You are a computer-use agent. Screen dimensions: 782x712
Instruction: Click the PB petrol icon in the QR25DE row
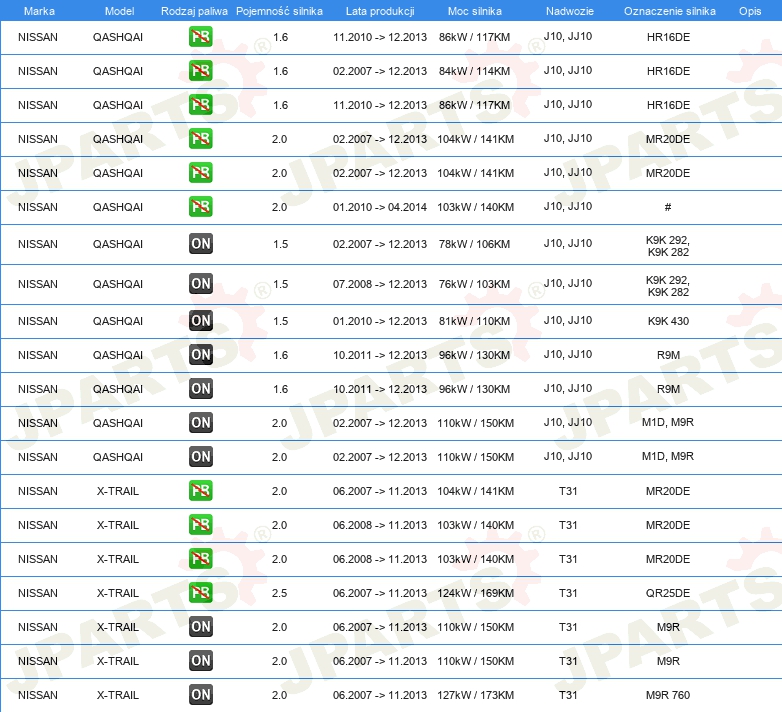(201, 593)
